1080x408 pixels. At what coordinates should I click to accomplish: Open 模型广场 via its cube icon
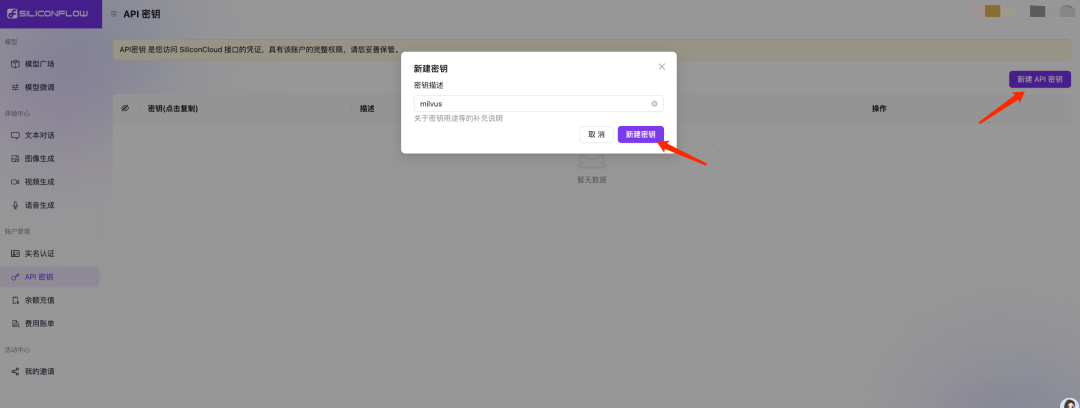(15, 64)
